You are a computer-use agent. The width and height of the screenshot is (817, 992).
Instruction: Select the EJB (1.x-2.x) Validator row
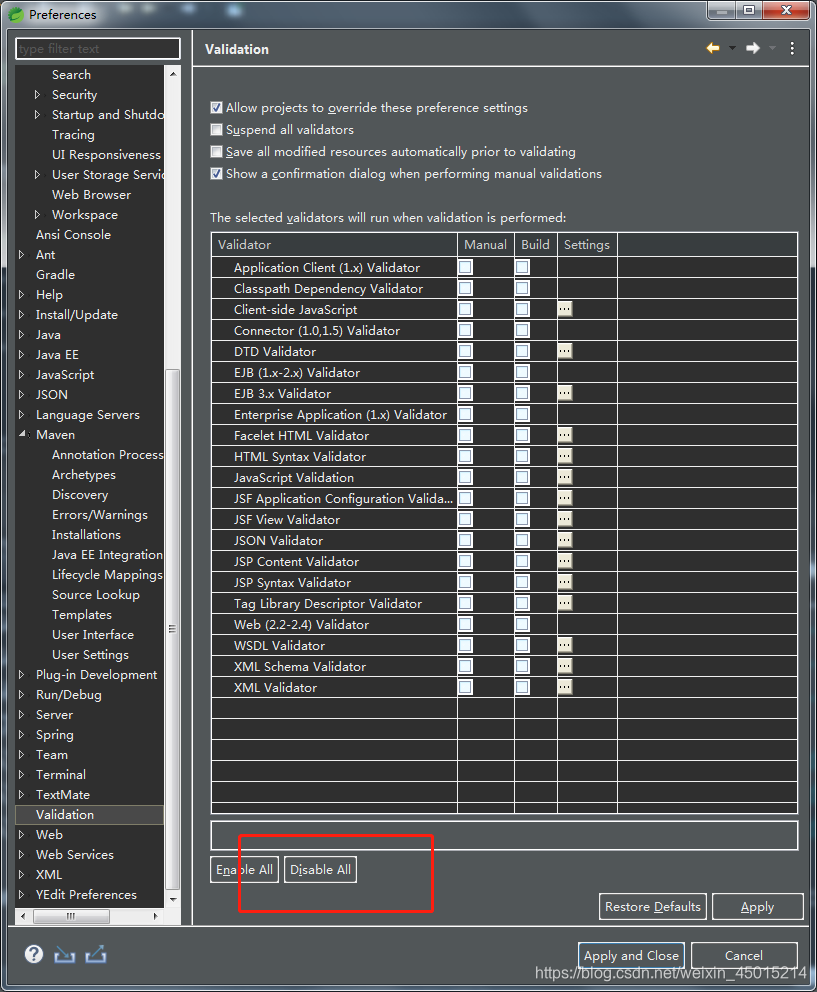click(x=504, y=373)
